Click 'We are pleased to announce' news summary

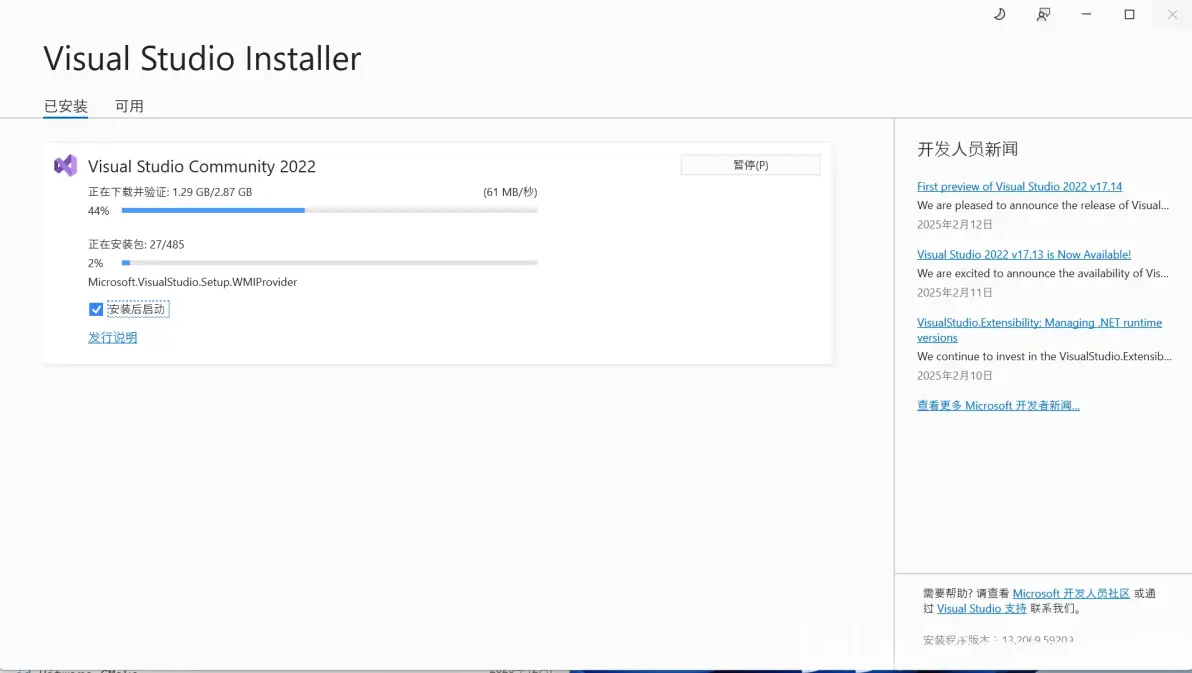pos(1043,205)
